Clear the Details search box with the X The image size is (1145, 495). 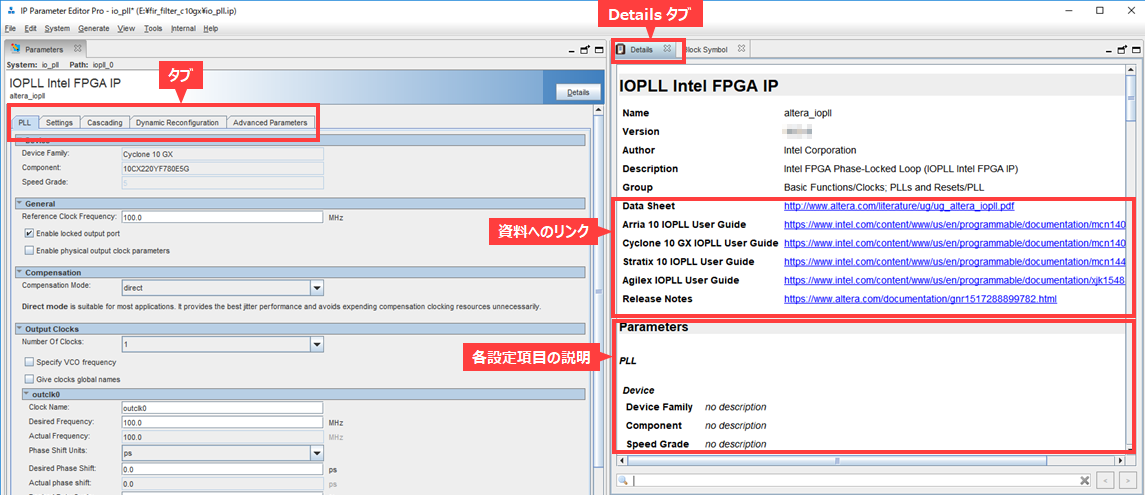click(x=1085, y=480)
